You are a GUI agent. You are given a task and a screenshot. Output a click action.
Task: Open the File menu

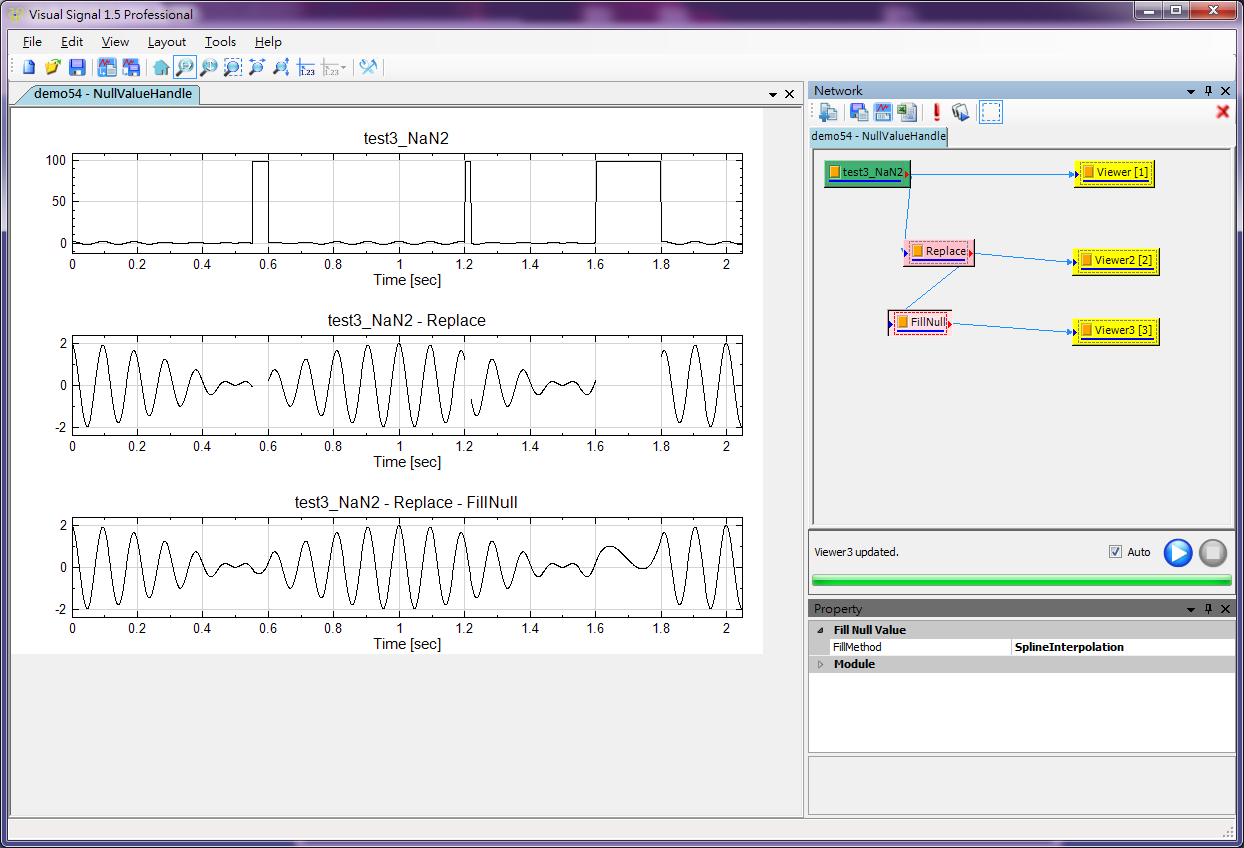(x=32, y=42)
